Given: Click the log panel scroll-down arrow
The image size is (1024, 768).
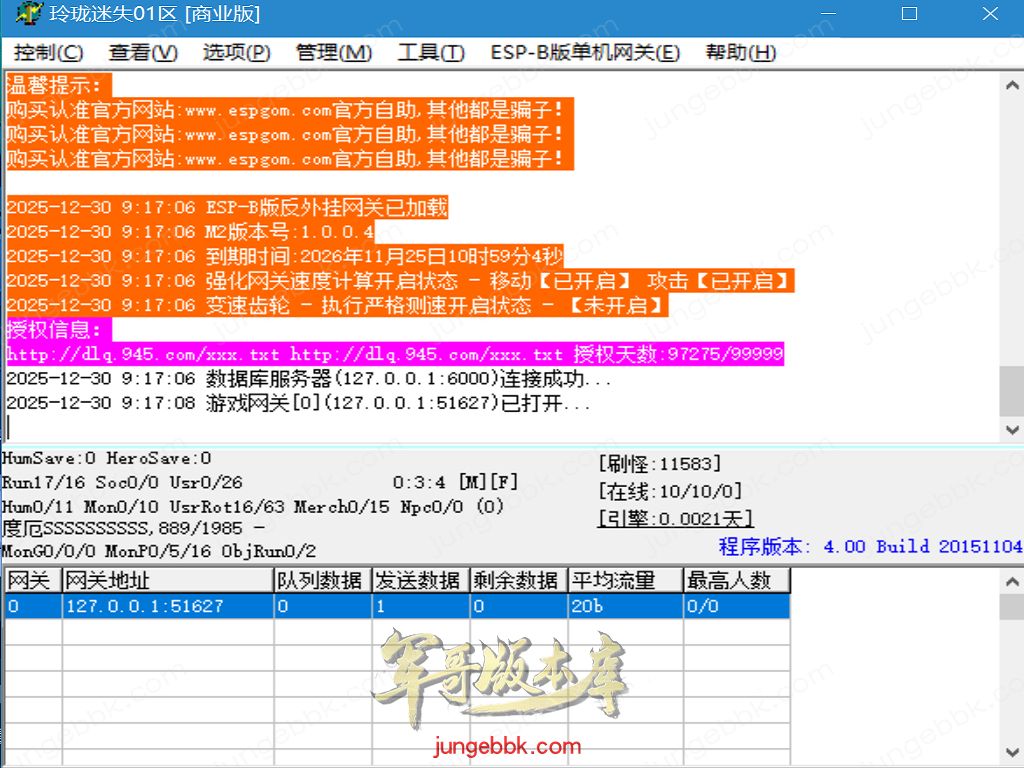Looking at the screenshot, I should pos(1012,429).
